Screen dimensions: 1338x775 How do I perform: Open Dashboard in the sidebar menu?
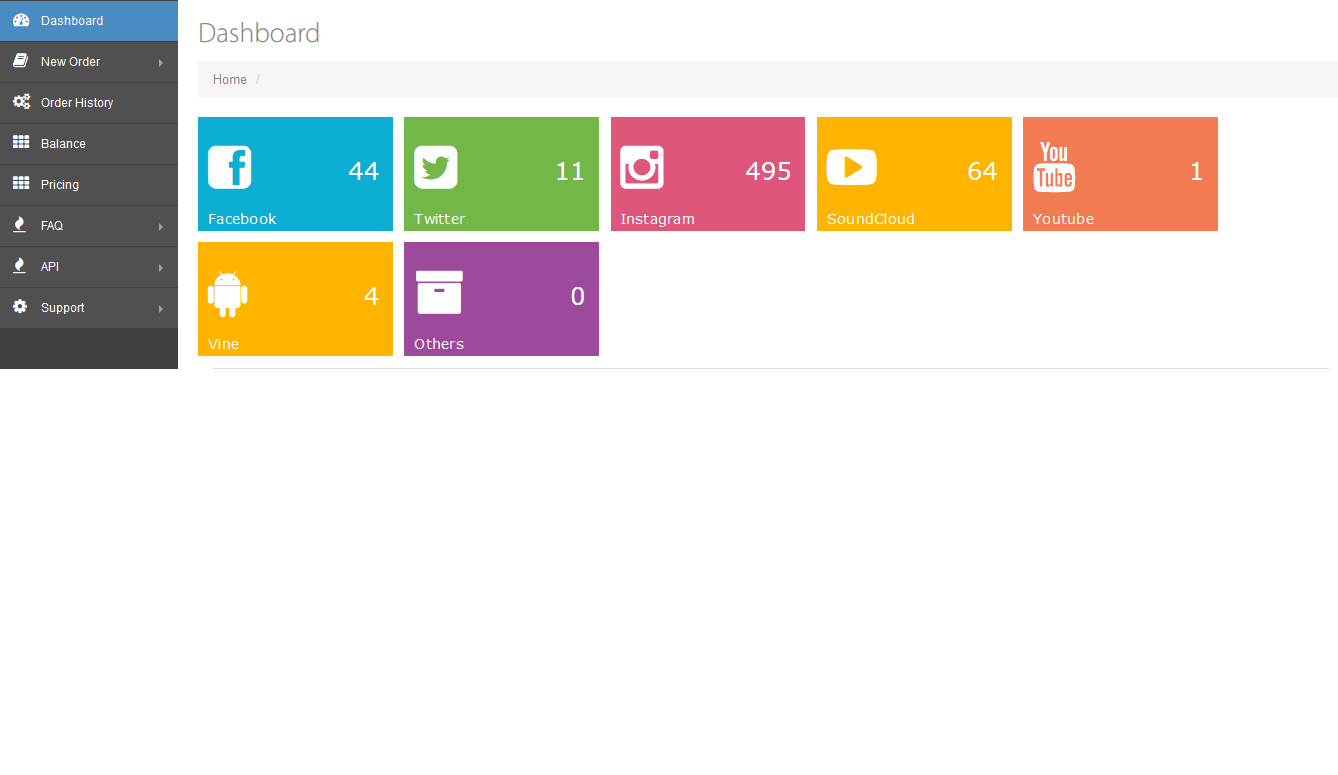(x=89, y=21)
